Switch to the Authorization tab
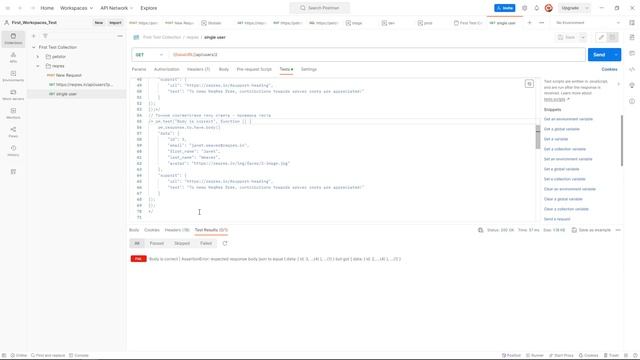 (x=167, y=69)
